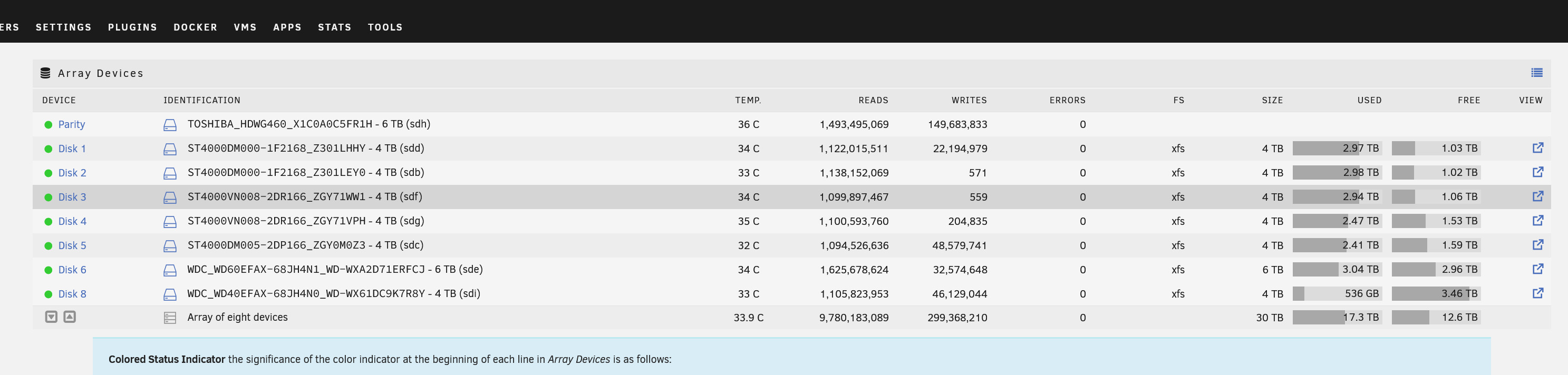
Task: Click the up arrow button below Disk 8
Action: tap(70, 317)
